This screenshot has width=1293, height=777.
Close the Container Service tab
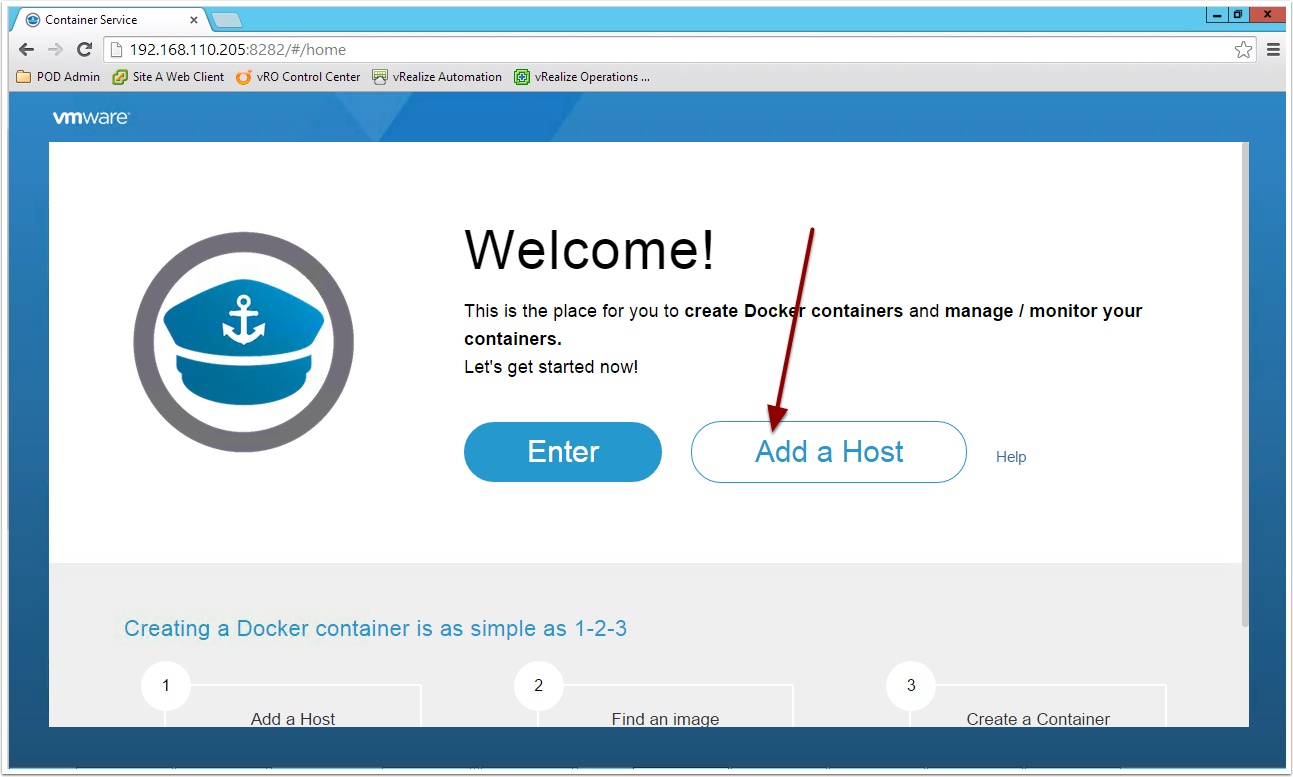[194, 20]
